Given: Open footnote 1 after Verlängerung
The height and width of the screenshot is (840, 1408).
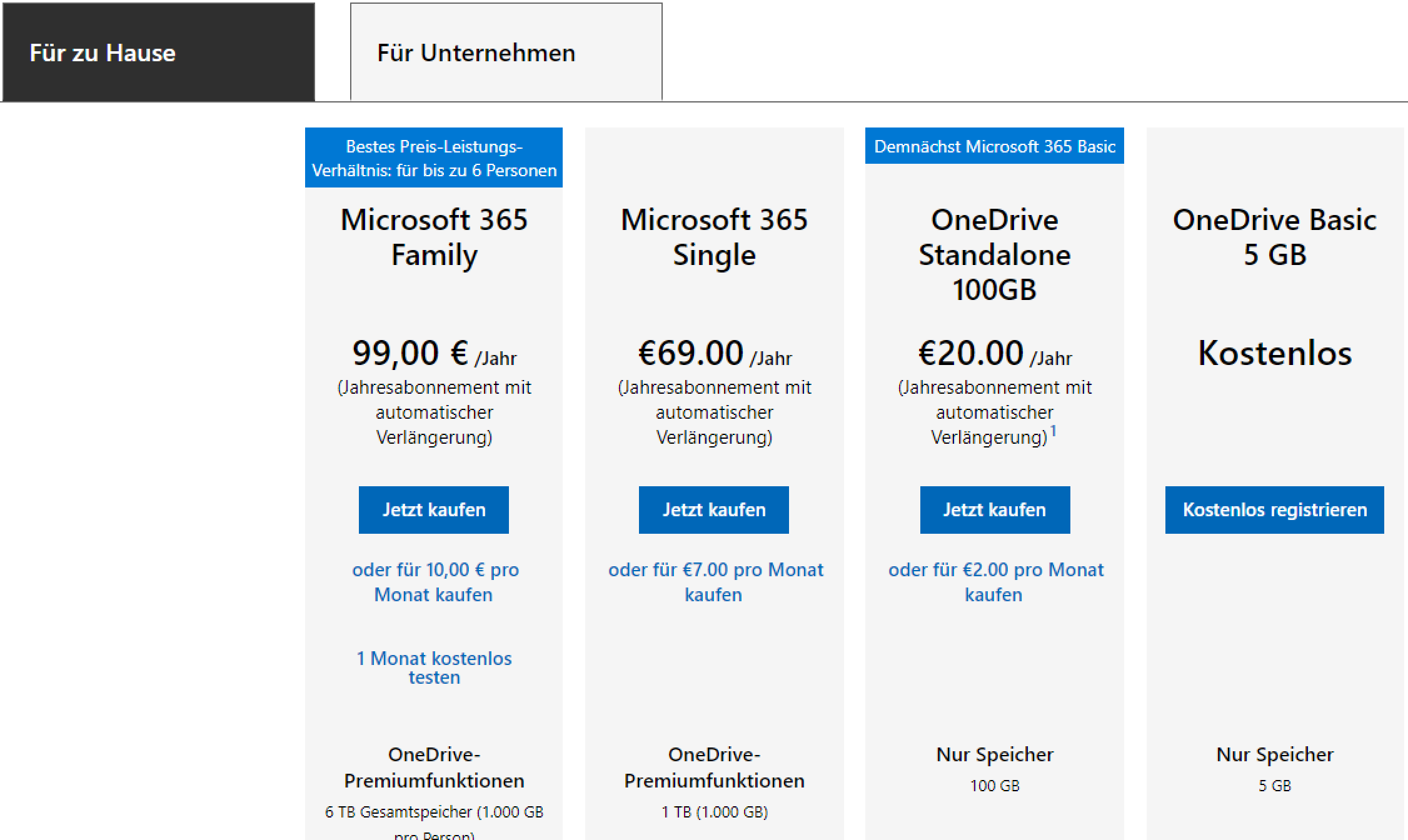Looking at the screenshot, I should click(x=1053, y=431).
